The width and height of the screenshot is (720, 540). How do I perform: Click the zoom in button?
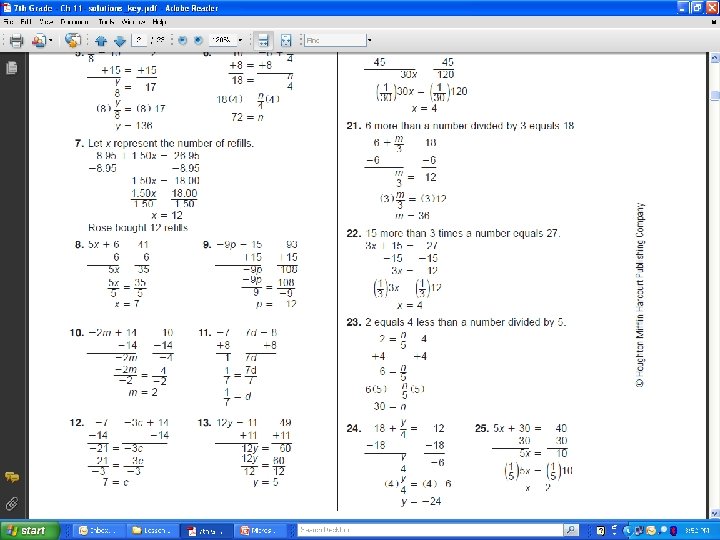click(x=198, y=40)
